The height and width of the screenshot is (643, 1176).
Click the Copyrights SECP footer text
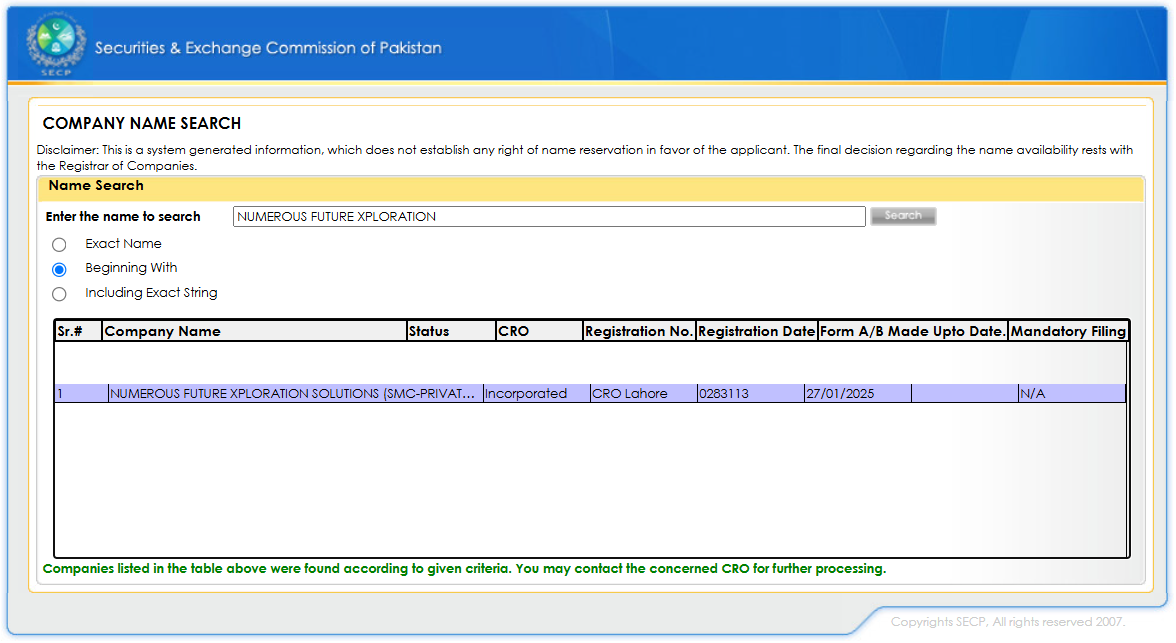tap(1008, 622)
